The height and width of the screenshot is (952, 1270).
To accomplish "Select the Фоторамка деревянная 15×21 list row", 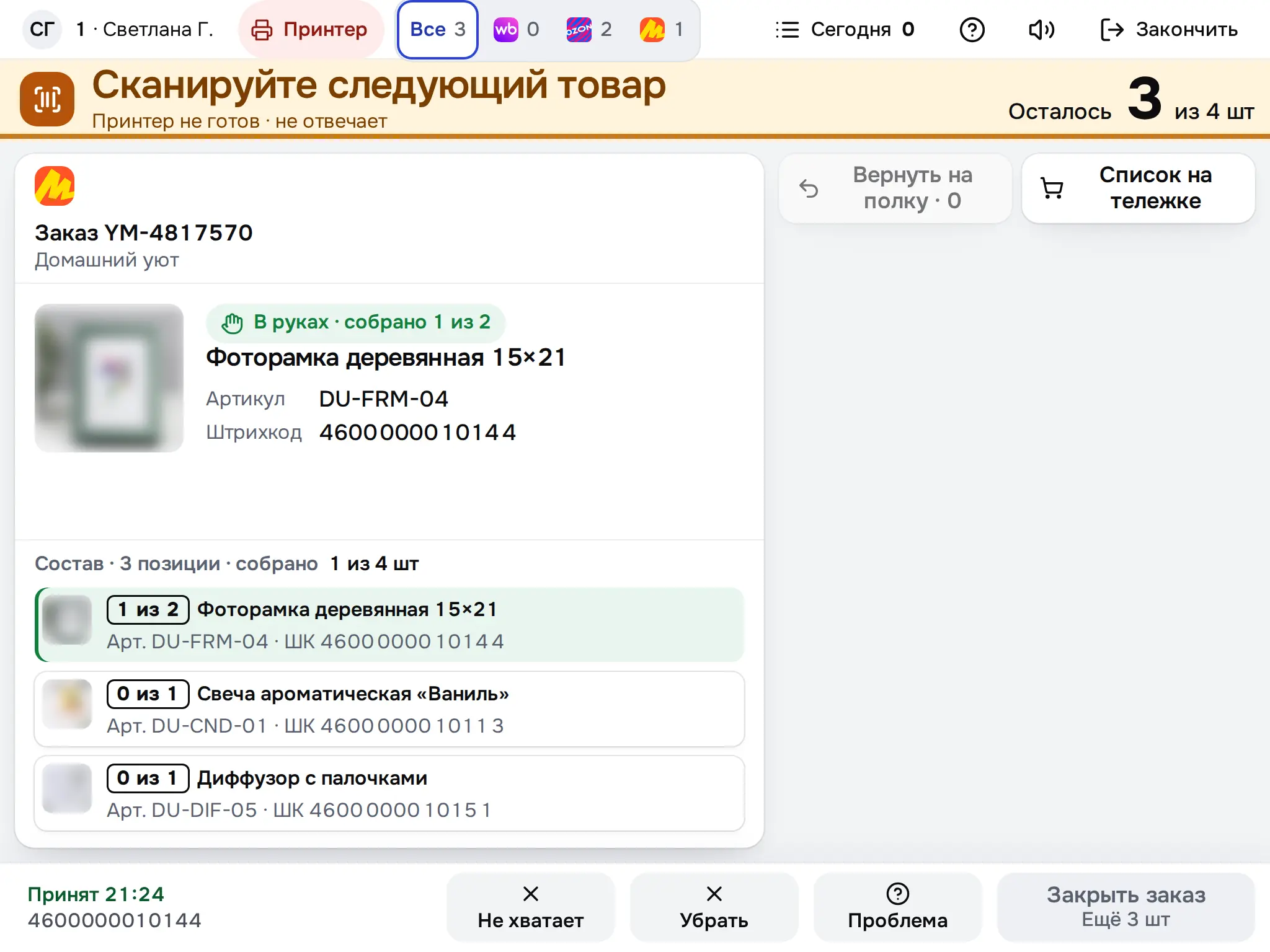I will click(x=389, y=625).
